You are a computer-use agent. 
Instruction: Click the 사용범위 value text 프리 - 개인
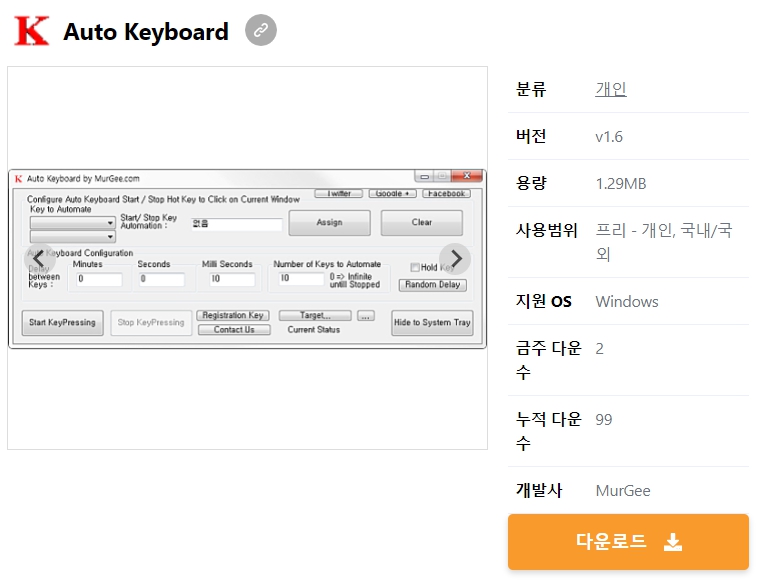click(x=664, y=242)
